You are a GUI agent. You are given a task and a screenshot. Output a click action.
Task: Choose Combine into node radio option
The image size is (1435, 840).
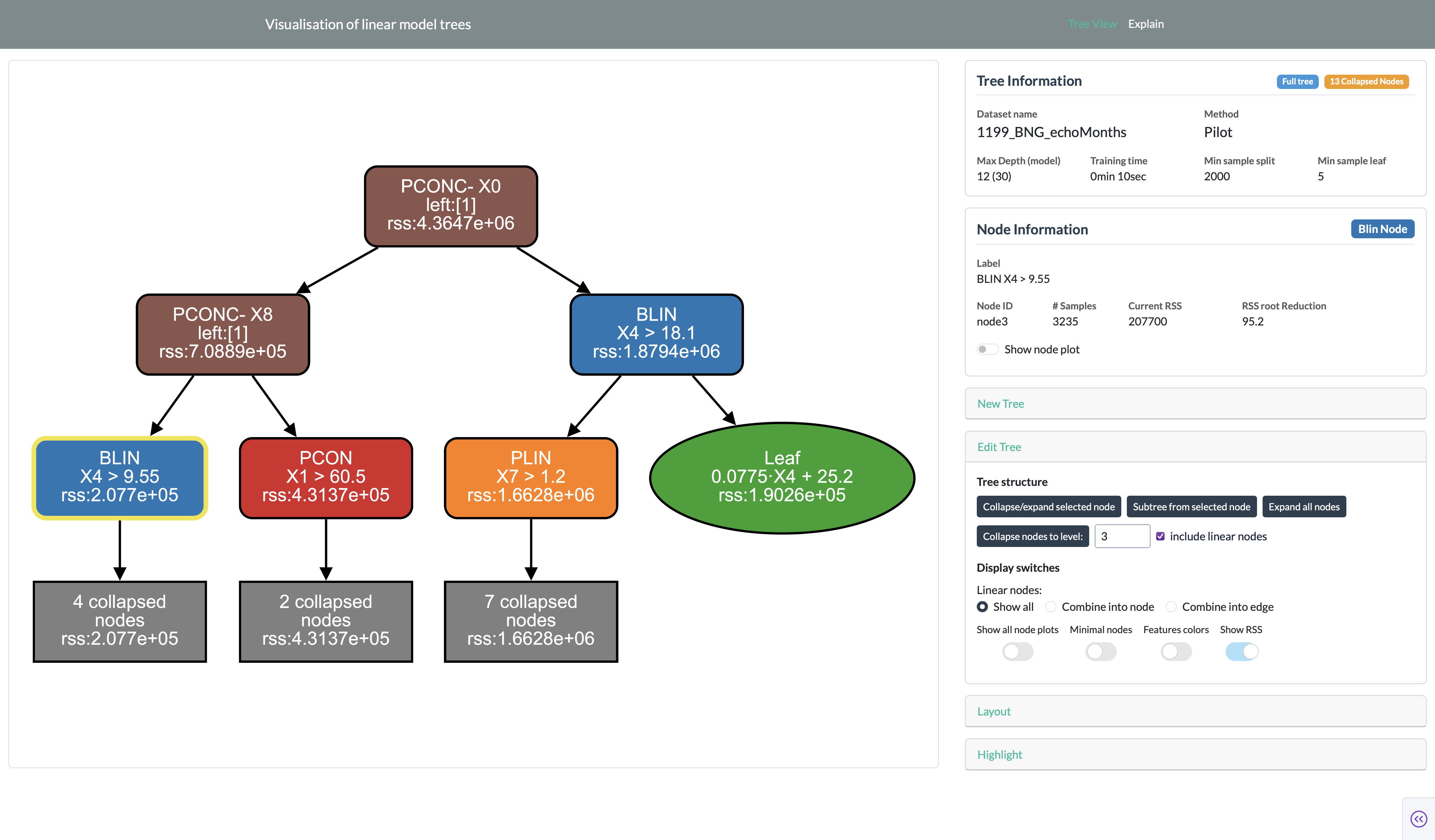1051,607
